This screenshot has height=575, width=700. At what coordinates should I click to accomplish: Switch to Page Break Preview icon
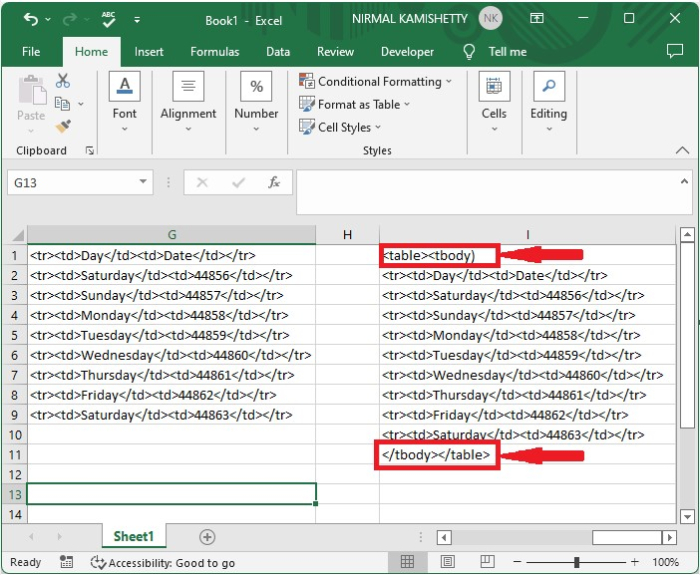click(x=487, y=562)
